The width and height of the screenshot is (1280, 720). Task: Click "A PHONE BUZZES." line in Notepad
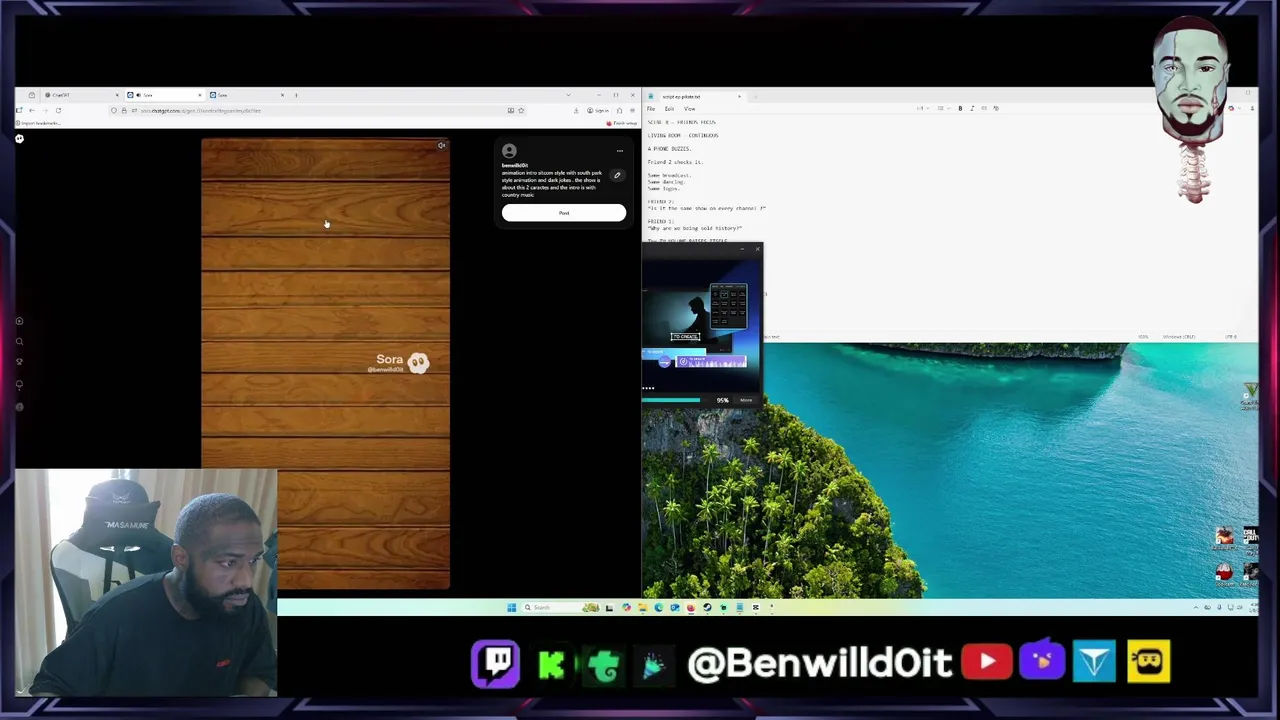(x=669, y=149)
